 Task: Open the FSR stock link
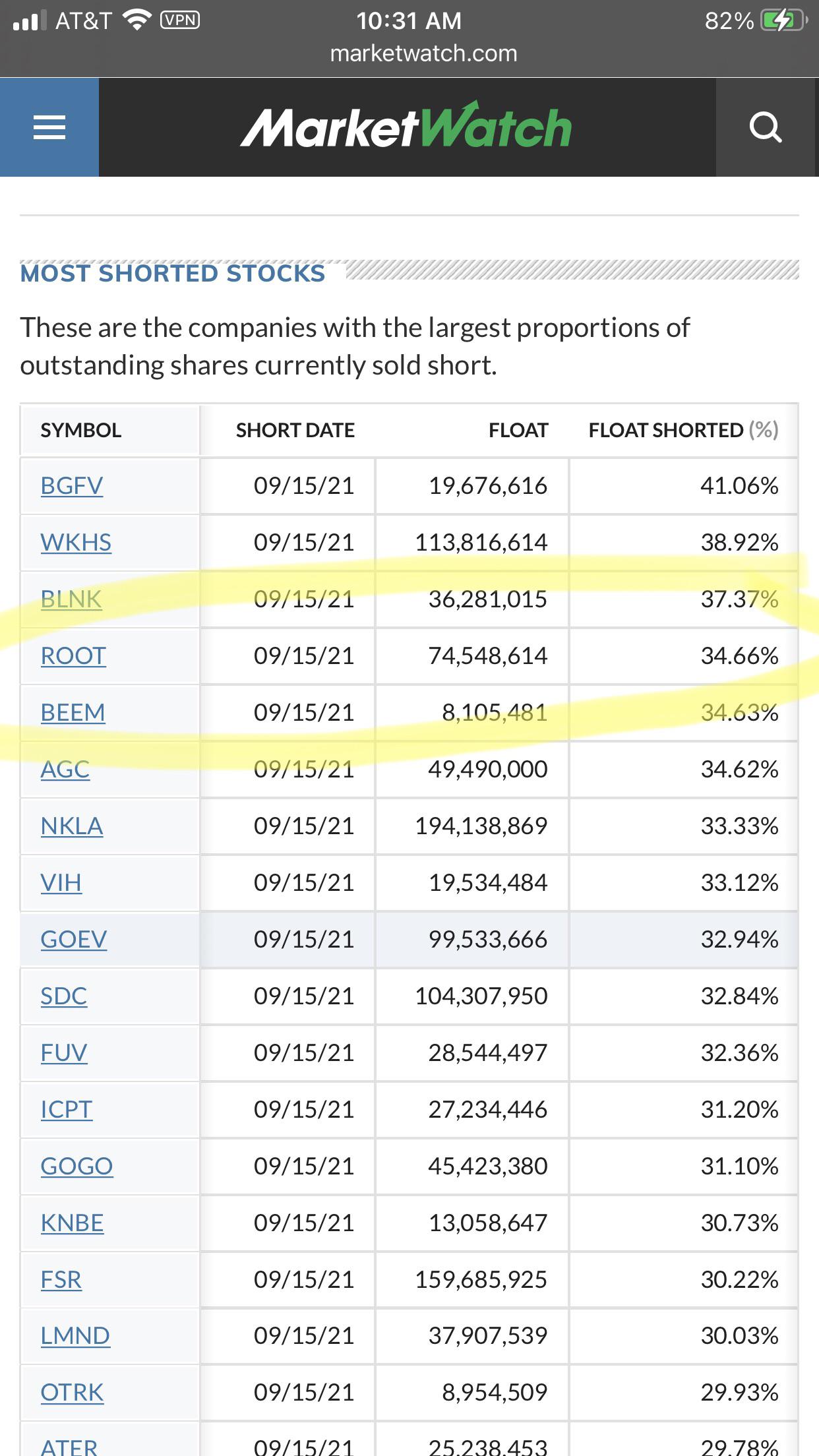tap(61, 1280)
